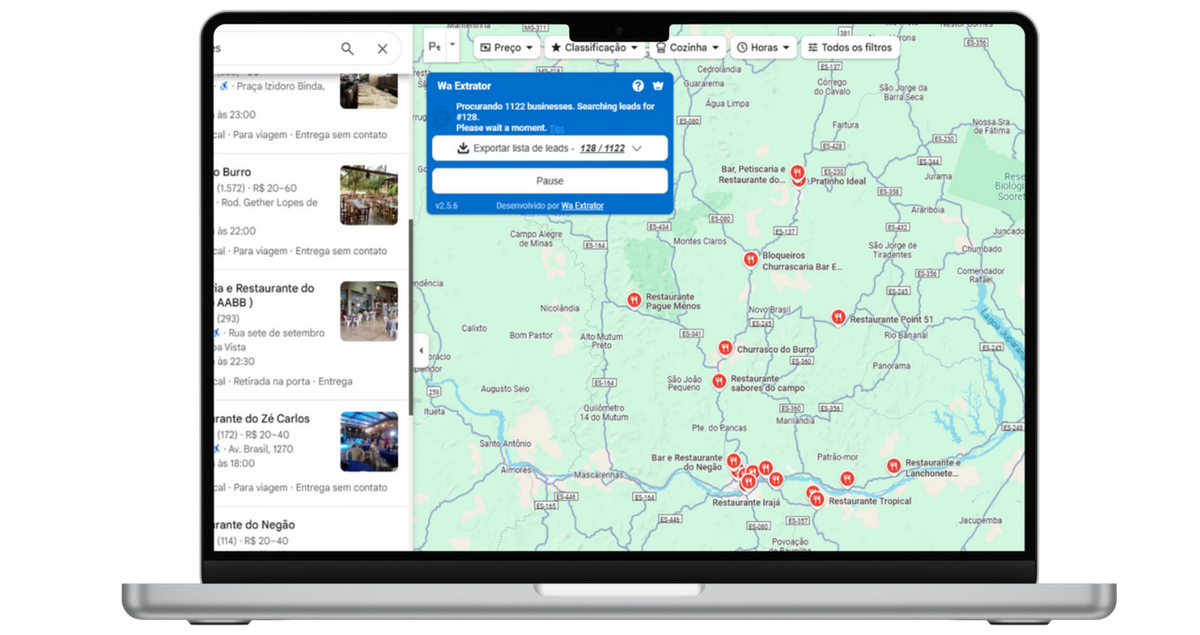This screenshot has width=1200, height=635.
Task: Click the 'Panorama' town label
Action: [891, 366]
